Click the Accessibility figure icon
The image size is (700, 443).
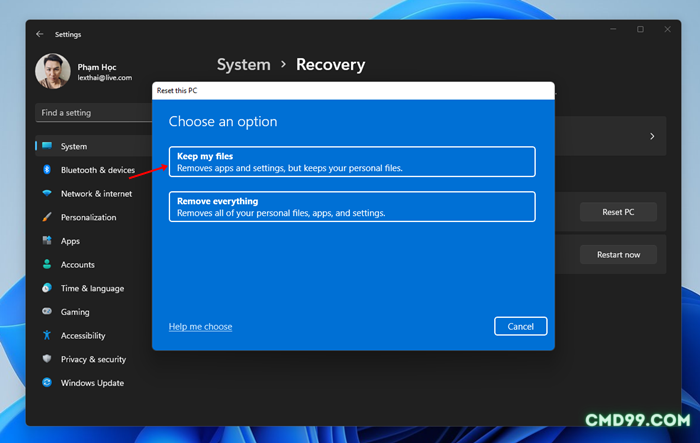click(47, 335)
